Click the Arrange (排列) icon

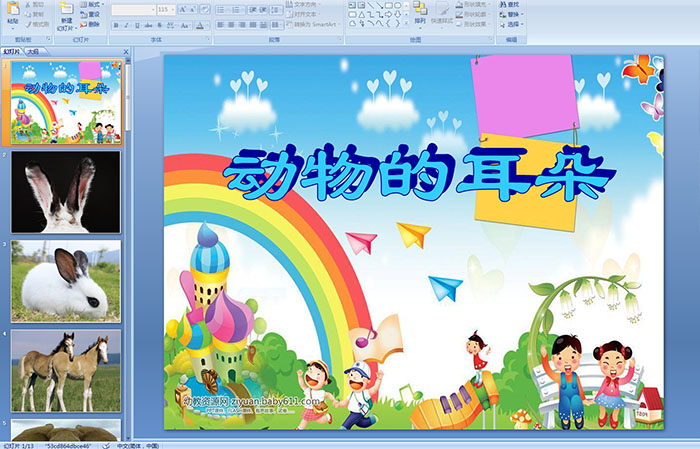(420, 8)
